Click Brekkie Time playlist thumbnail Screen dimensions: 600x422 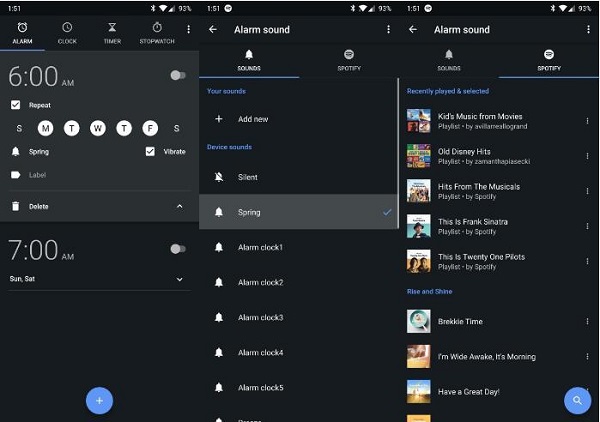coord(419,321)
